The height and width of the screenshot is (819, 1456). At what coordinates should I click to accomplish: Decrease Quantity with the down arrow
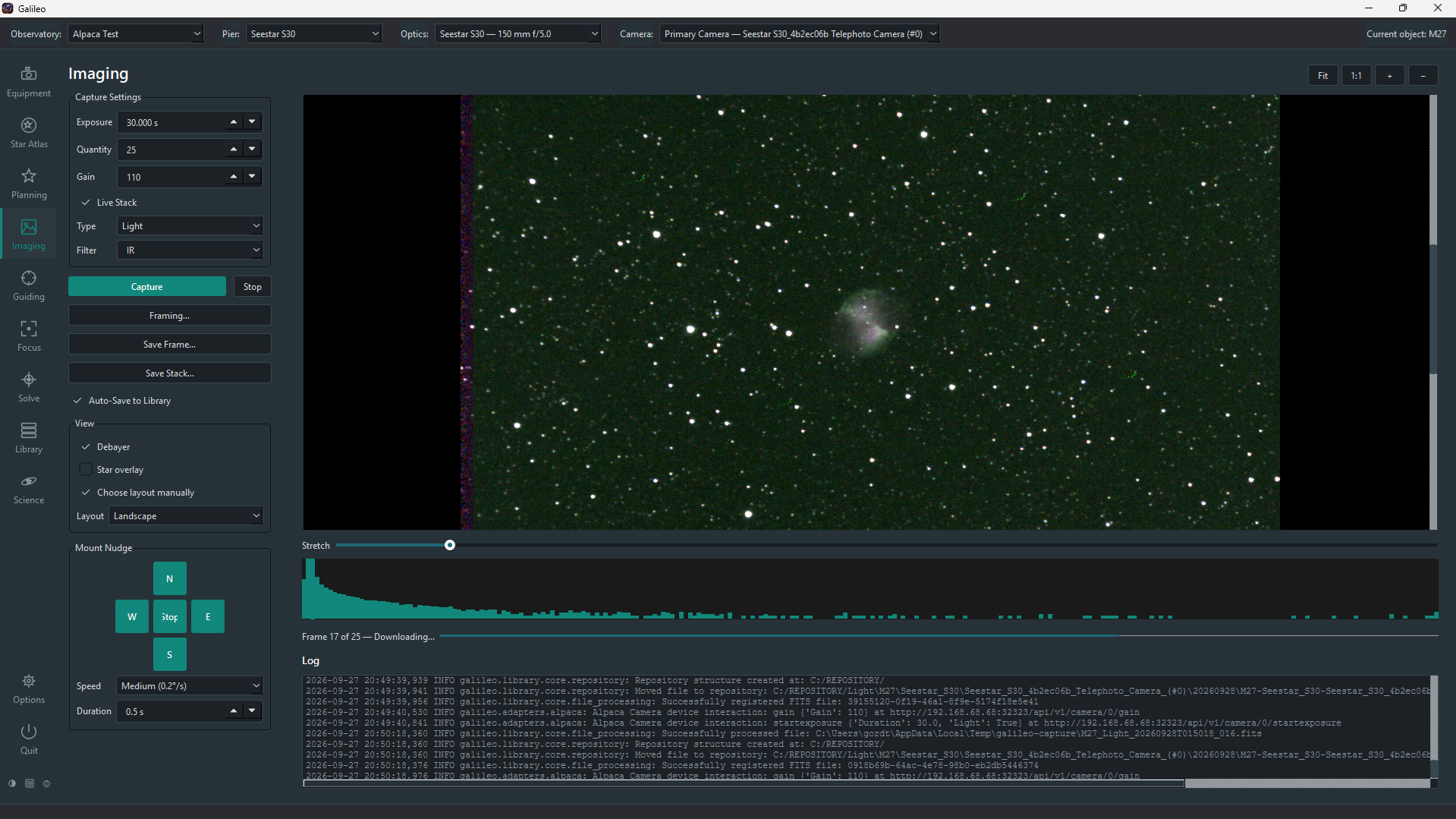click(252, 150)
